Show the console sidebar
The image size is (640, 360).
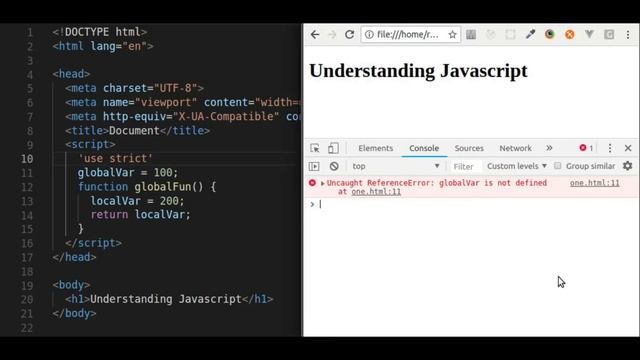coord(314,167)
